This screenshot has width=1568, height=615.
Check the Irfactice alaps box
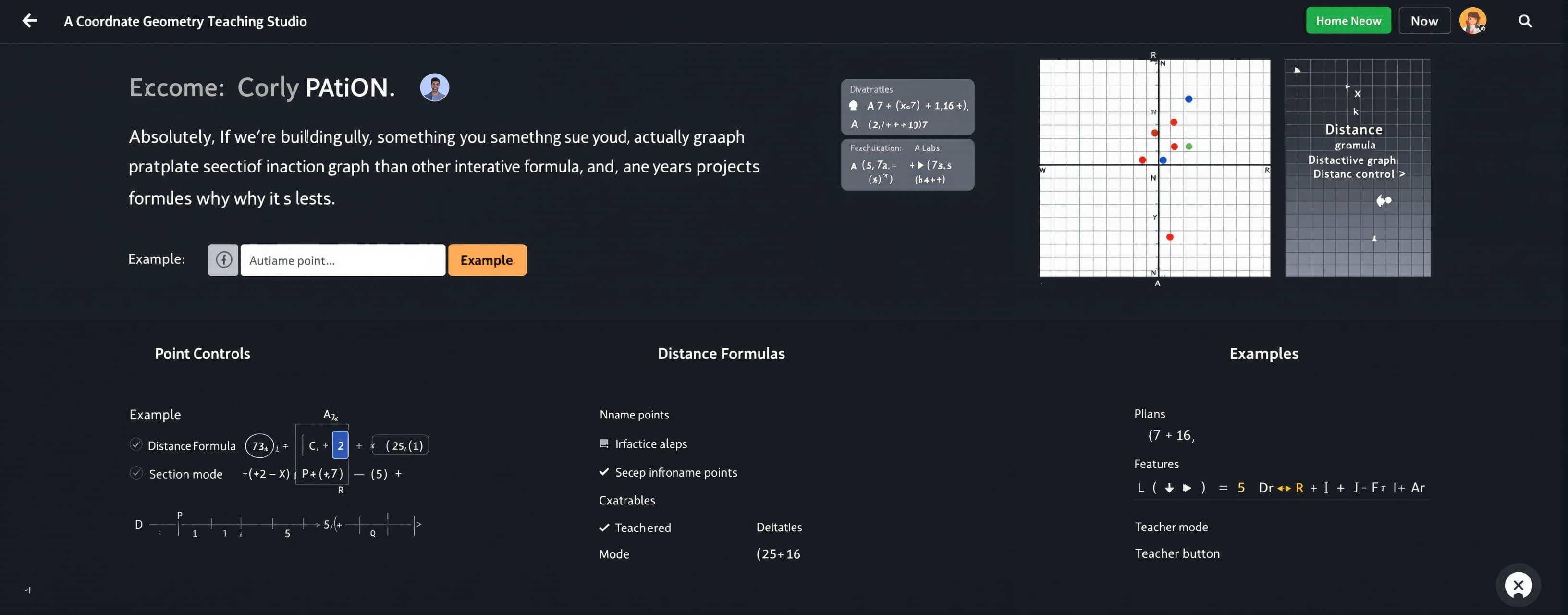tap(604, 443)
